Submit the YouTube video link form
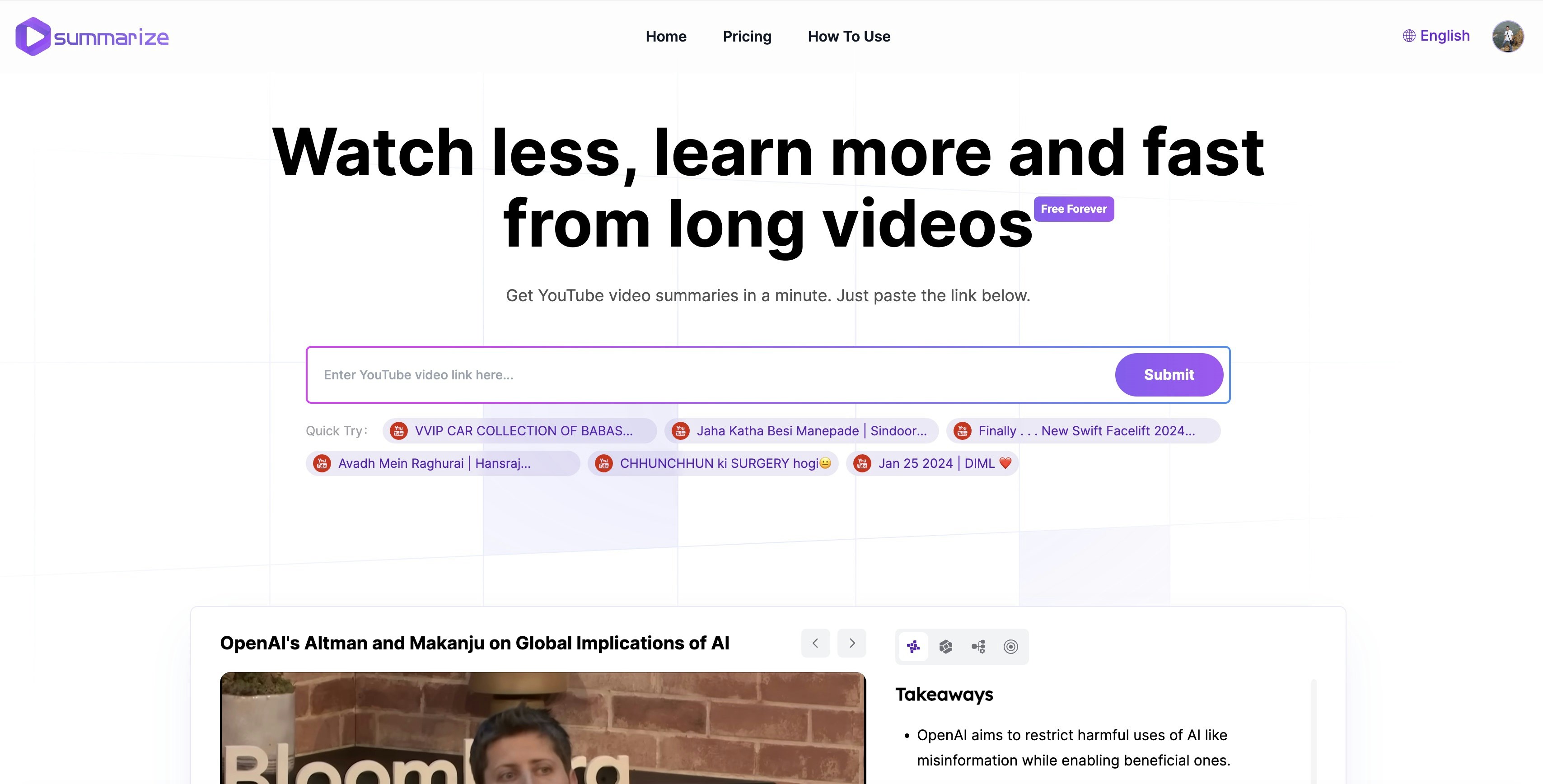 (x=1169, y=374)
